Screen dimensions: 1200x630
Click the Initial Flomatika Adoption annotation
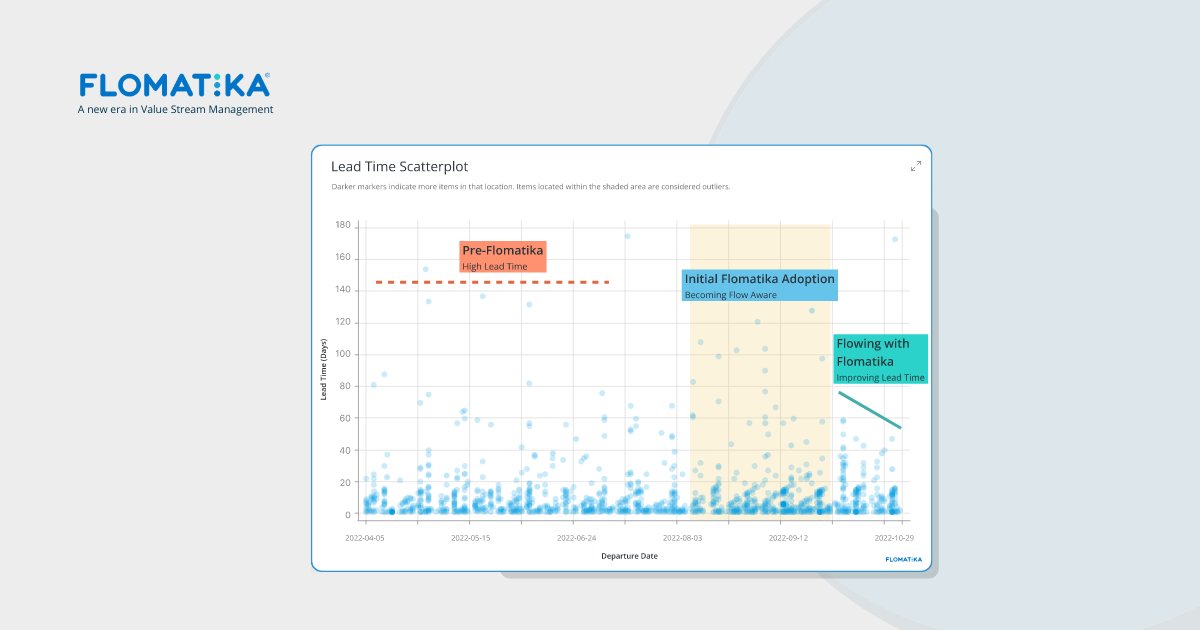[759, 285]
